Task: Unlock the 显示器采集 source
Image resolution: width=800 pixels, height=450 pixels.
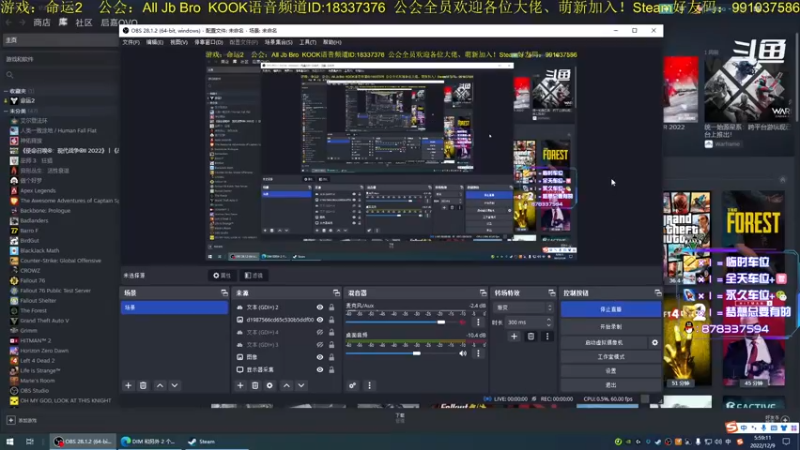Action: point(332,369)
